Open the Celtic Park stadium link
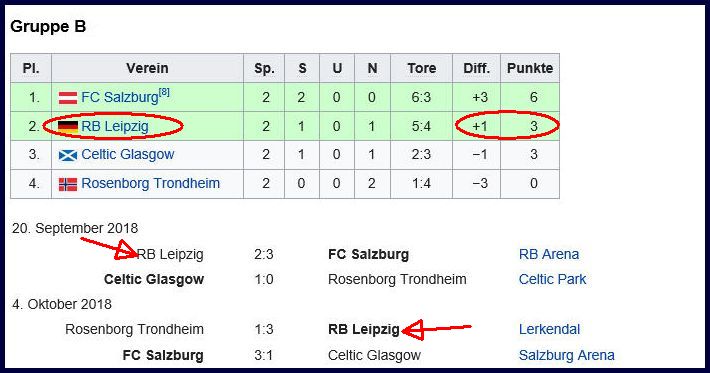 click(x=552, y=279)
